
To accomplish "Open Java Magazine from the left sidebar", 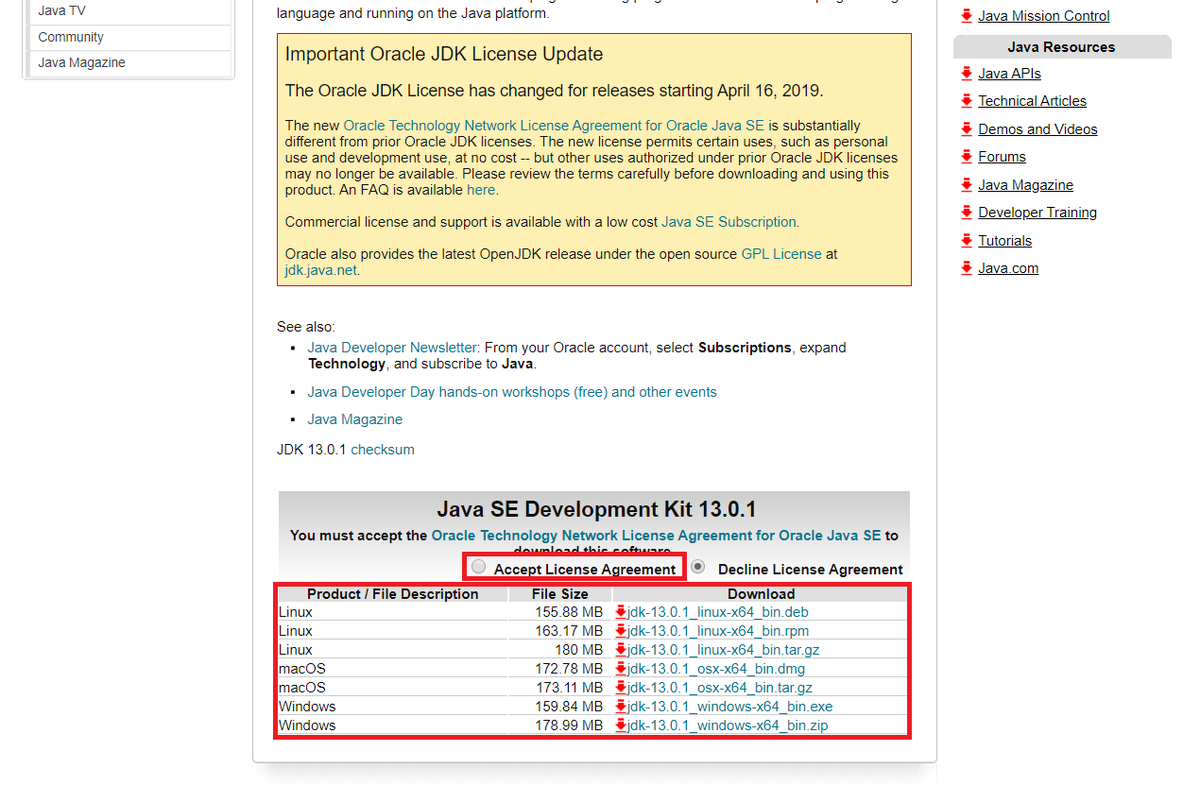I will coord(81,62).
